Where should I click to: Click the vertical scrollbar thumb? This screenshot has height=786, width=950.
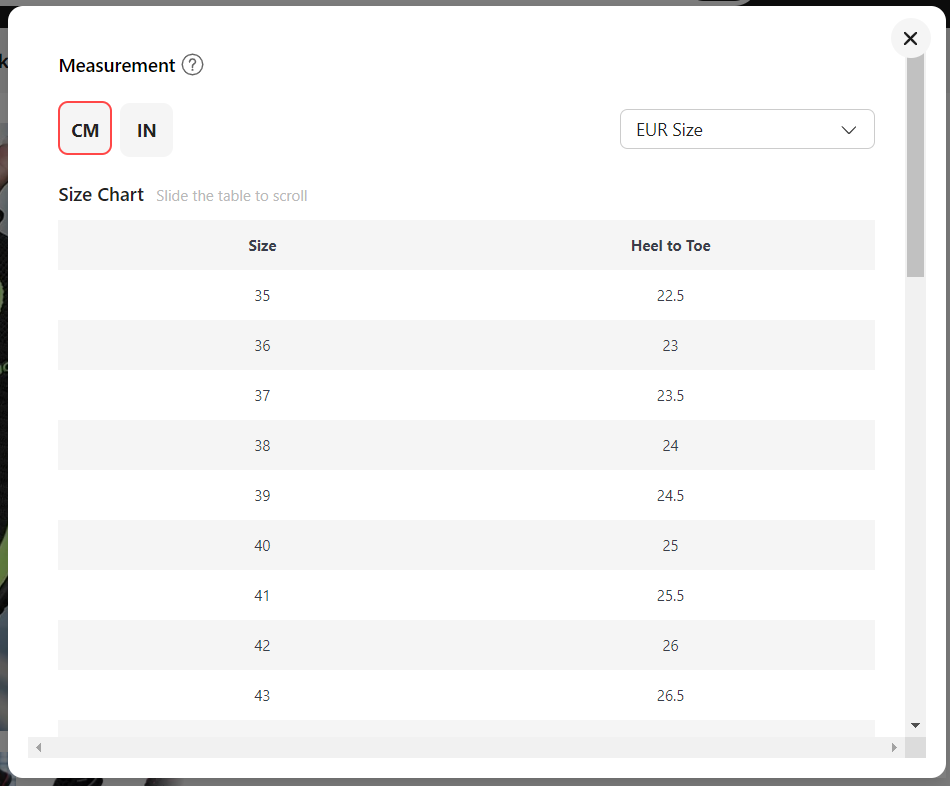pyautogui.click(x=915, y=165)
